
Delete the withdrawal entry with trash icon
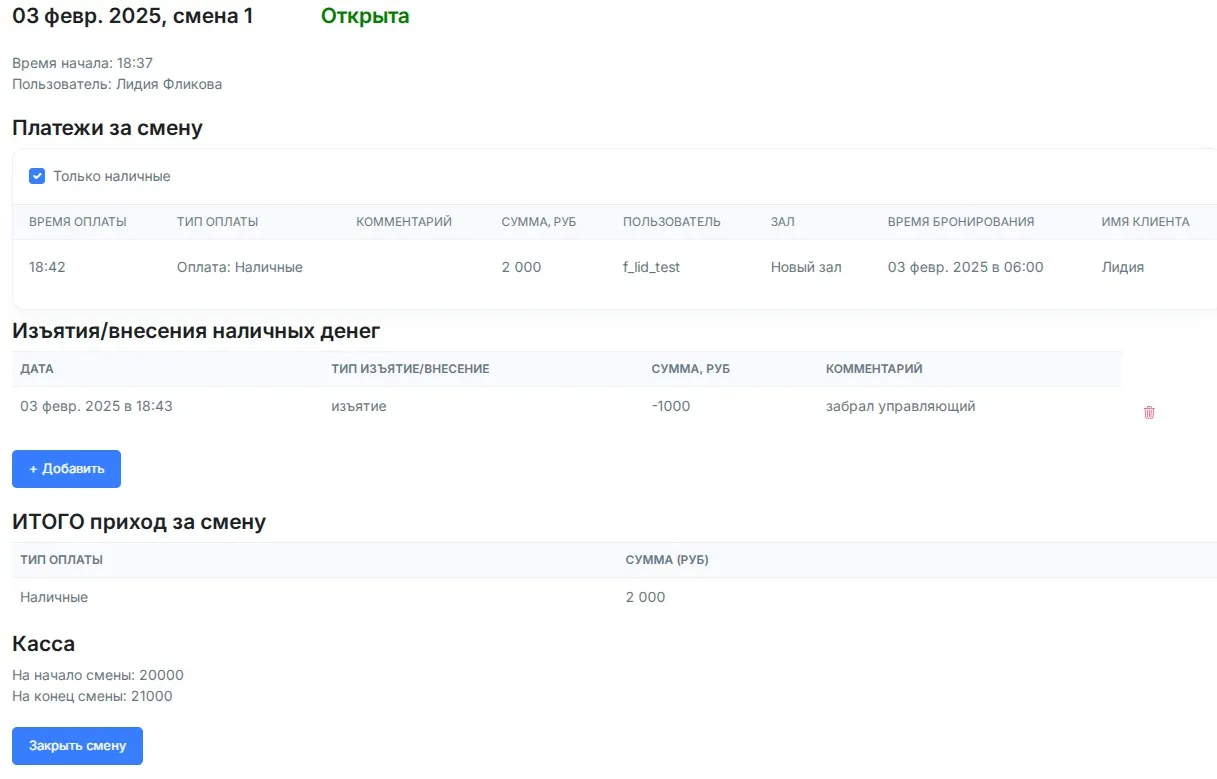pos(1149,412)
